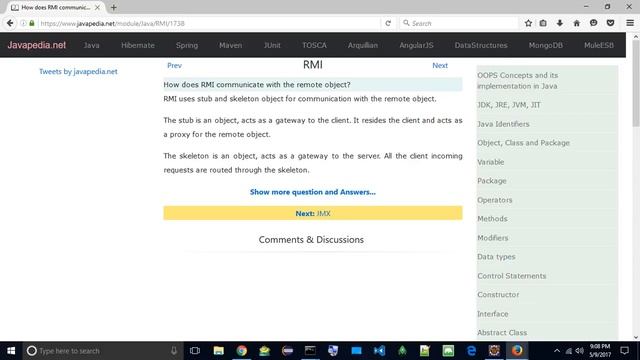Open the MuleESB navbar item

[x=599, y=45]
